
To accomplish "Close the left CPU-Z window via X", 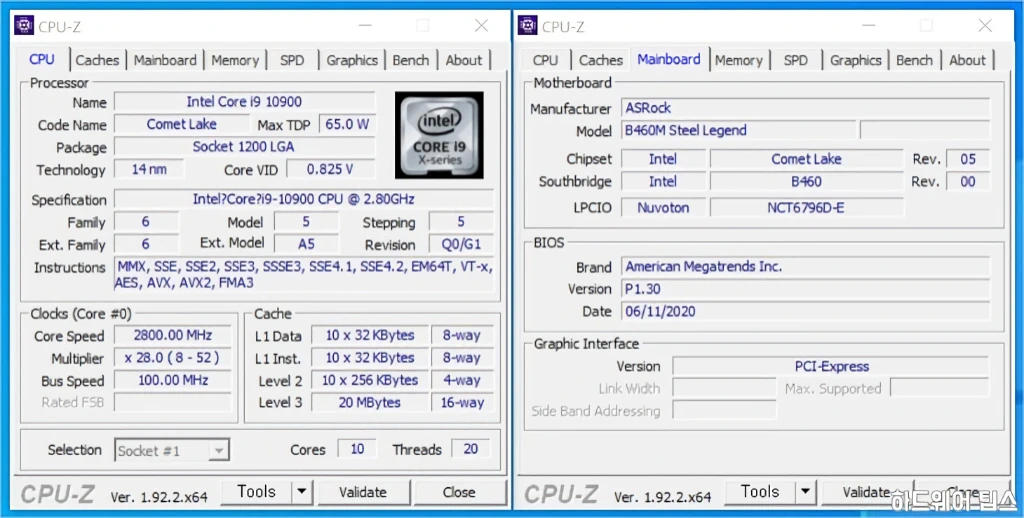I will tap(481, 25).
